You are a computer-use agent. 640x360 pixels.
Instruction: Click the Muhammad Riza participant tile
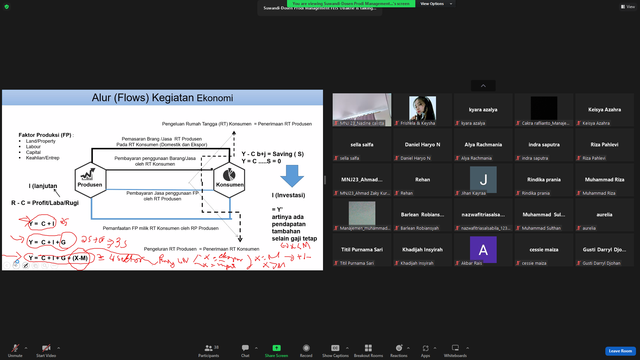(604, 180)
